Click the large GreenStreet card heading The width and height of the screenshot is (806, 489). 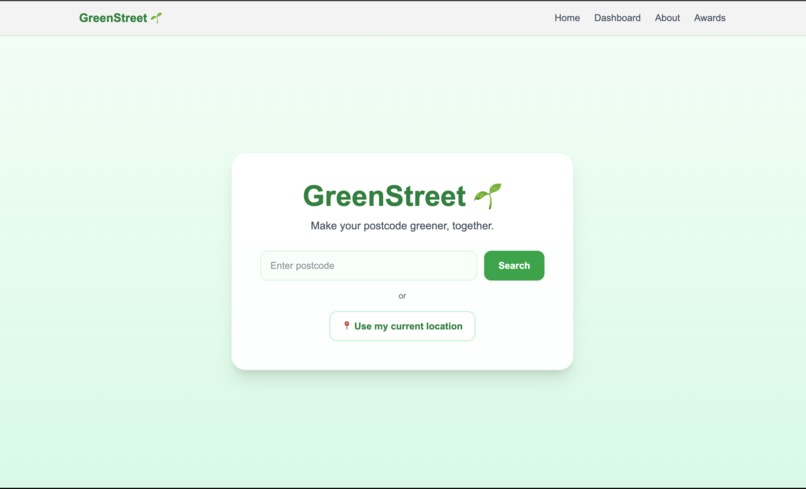tap(402, 196)
